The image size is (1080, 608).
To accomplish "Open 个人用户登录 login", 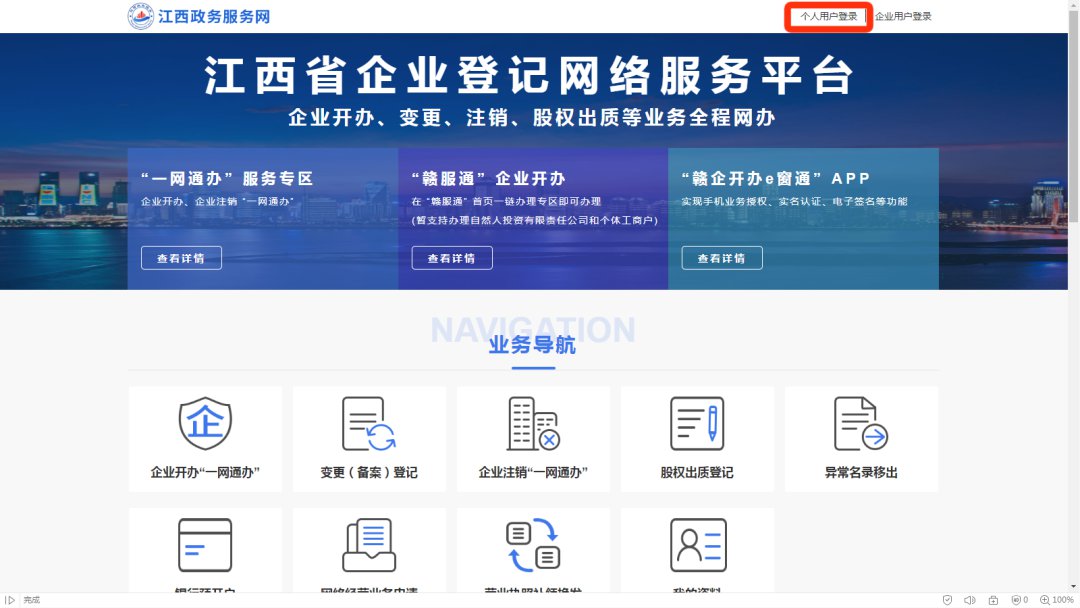I will [829, 17].
